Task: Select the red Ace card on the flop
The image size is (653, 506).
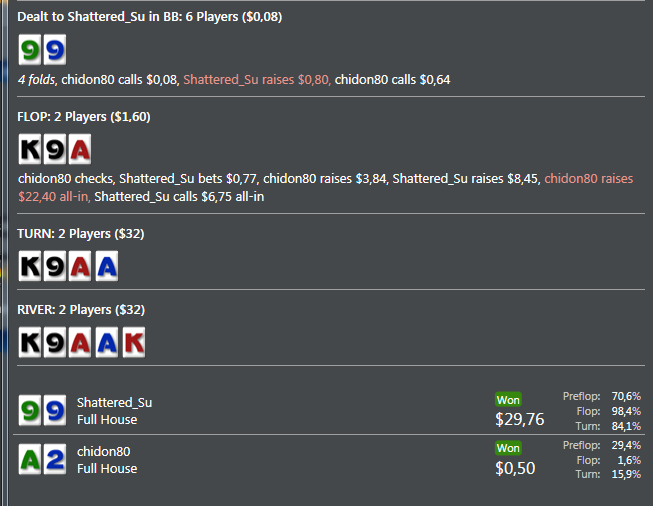Action: tap(81, 150)
